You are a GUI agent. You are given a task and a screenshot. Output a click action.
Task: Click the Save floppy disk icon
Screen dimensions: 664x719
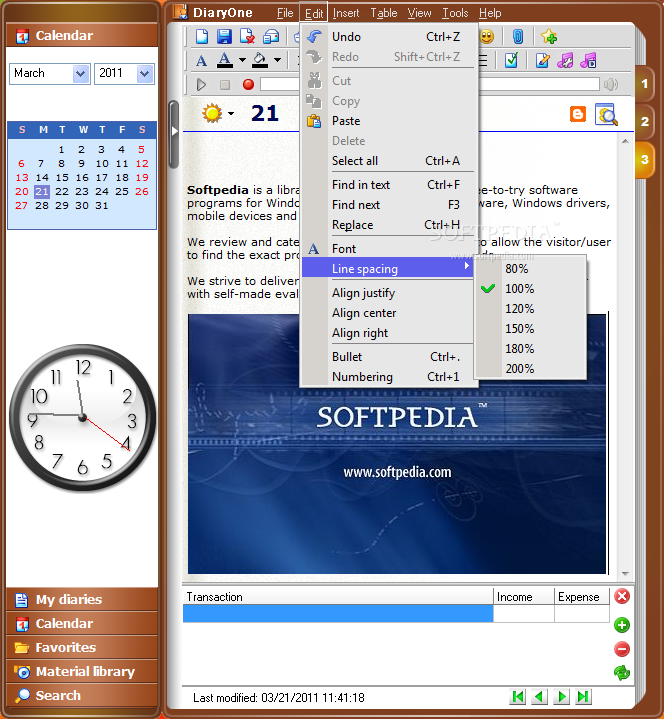click(224, 36)
